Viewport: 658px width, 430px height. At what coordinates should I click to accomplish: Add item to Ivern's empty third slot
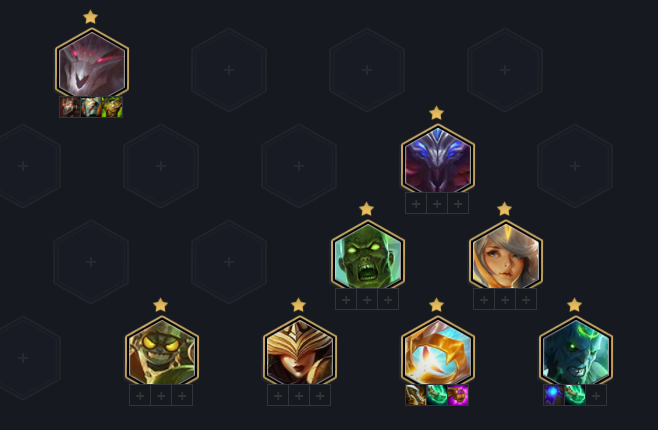tap(596, 395)
